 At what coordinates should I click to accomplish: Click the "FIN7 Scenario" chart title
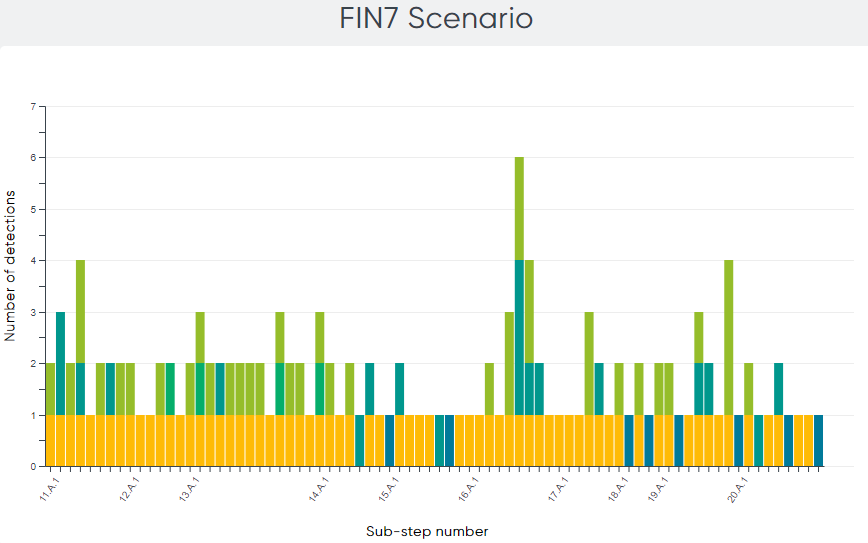(434, 18)
